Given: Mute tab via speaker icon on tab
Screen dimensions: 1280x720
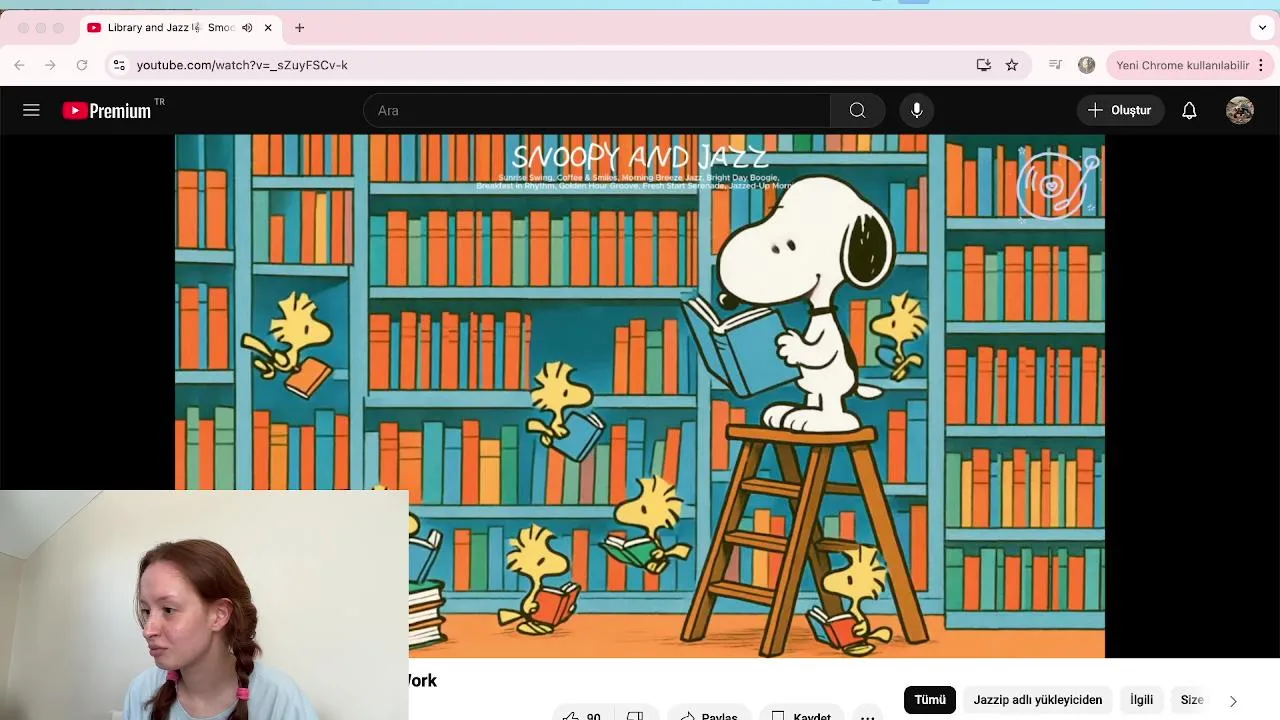Looking at the screenshot, I should [247, 28].
